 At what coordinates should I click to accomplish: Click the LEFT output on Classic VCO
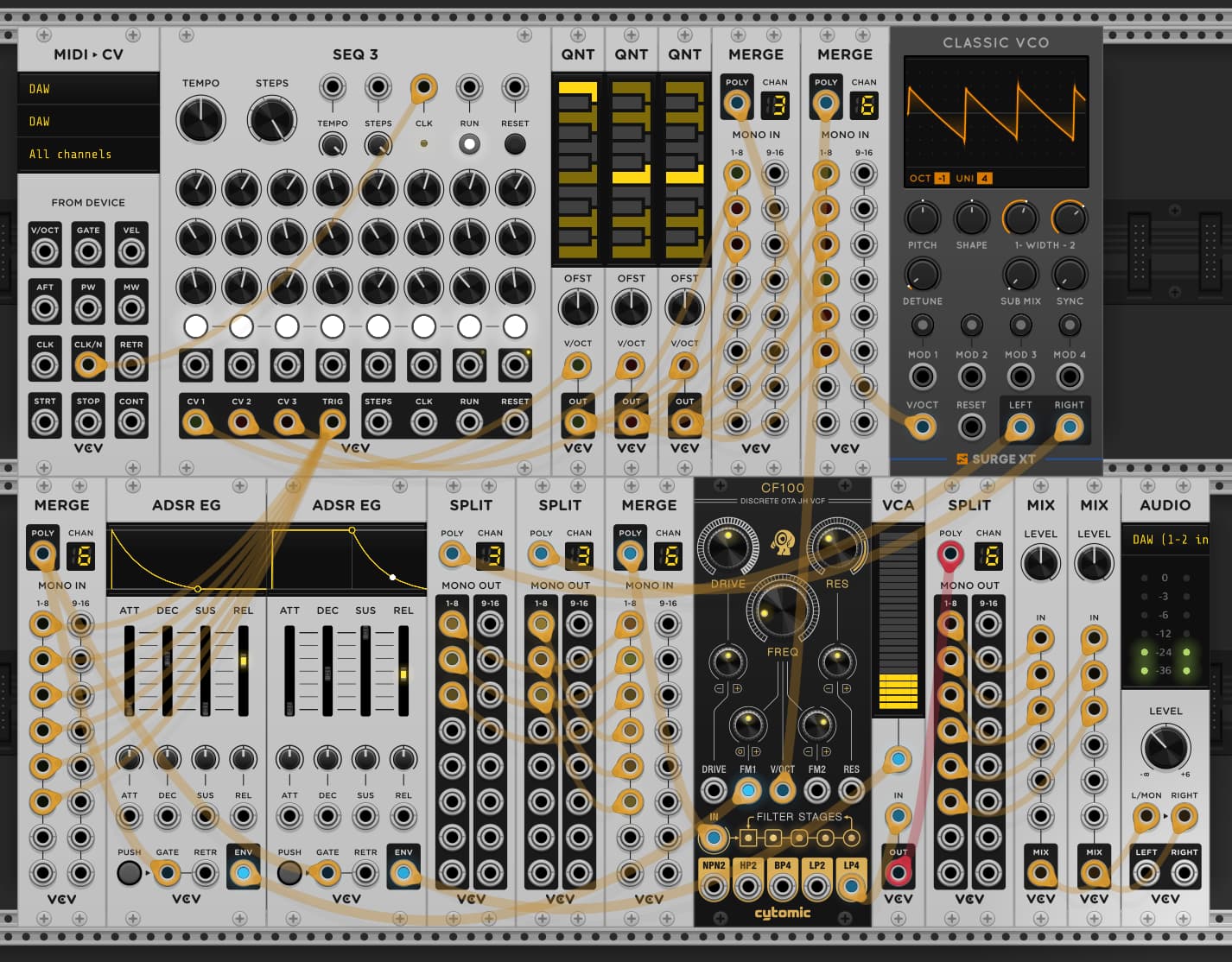[1020, 427]
